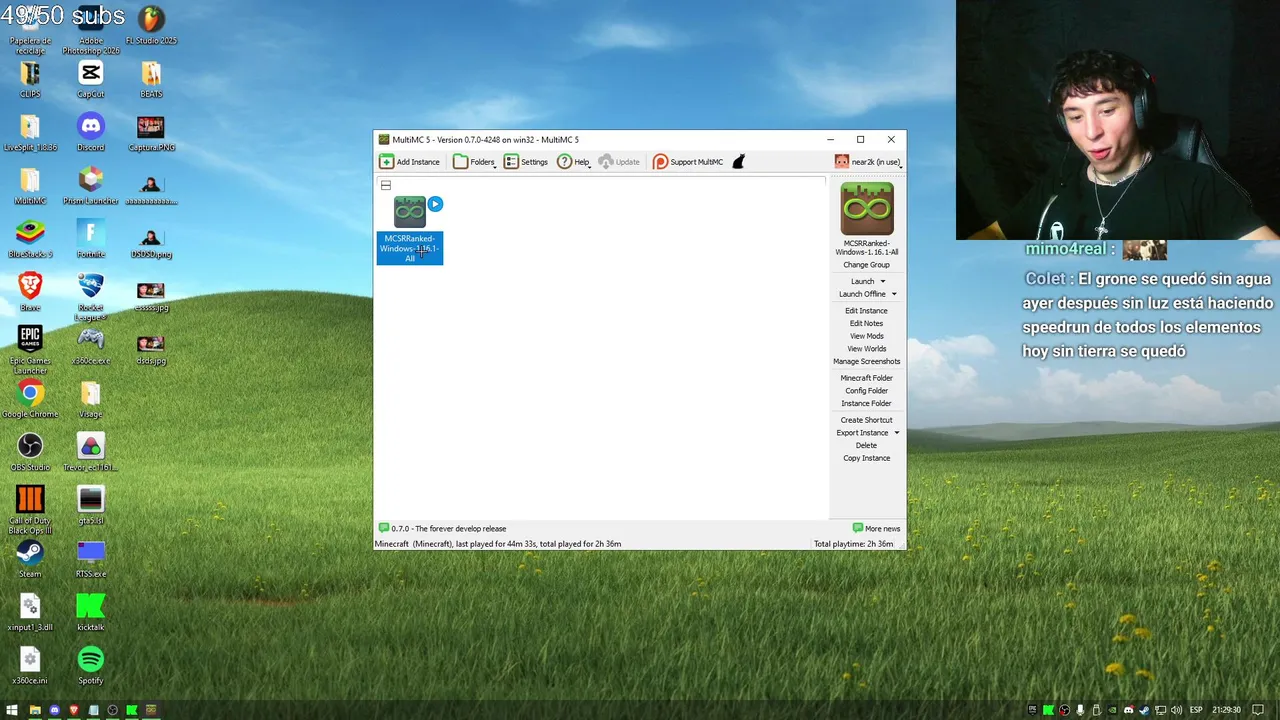This screenshot has width=1280, height=720.
Task: Click the microphone tray icon
Action: [x=1080, y=710]
